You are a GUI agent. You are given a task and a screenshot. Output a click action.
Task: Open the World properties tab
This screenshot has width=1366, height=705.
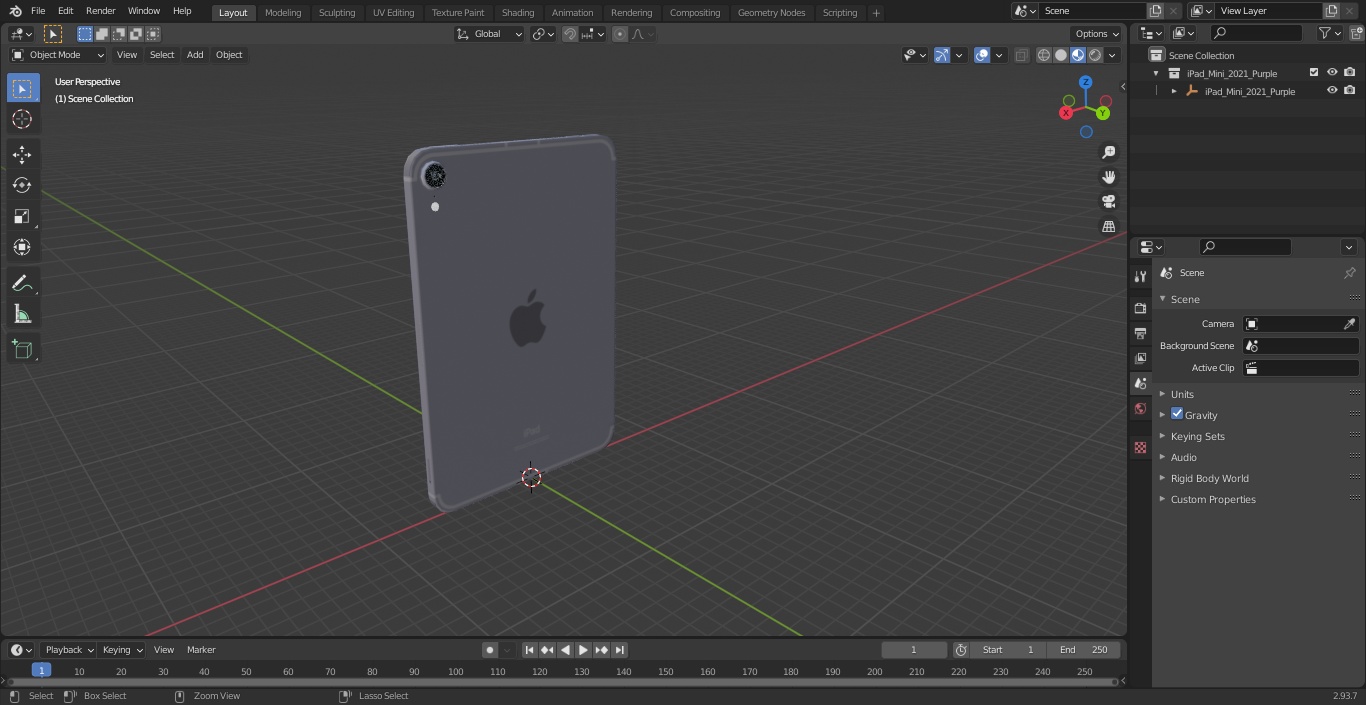(1140, 408)
